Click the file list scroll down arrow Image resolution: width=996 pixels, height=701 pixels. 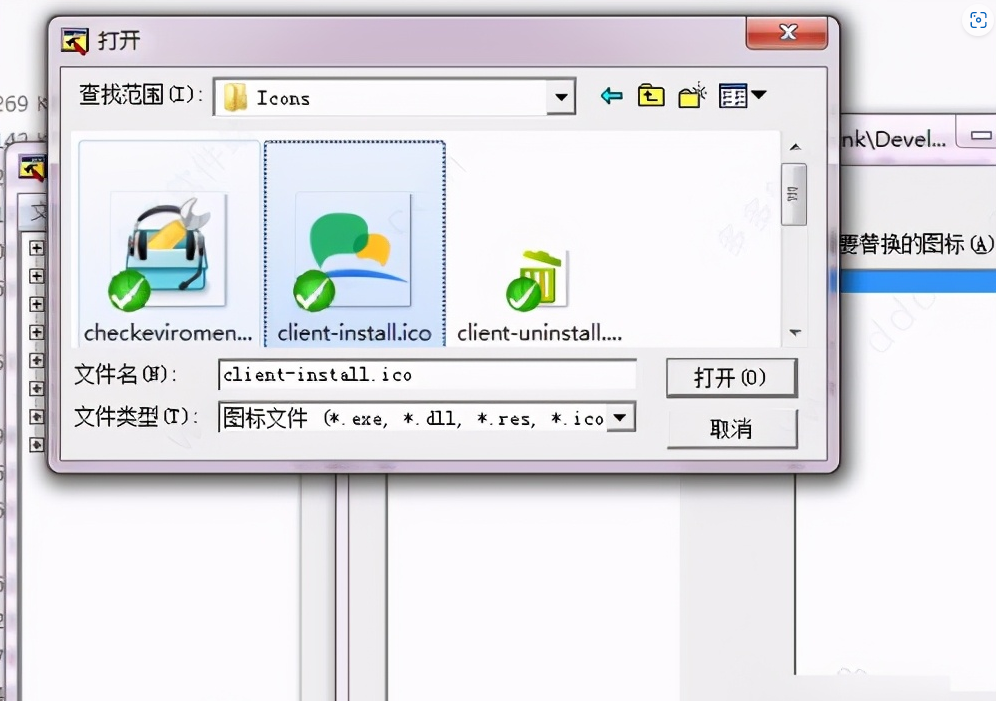coord(795,332)
